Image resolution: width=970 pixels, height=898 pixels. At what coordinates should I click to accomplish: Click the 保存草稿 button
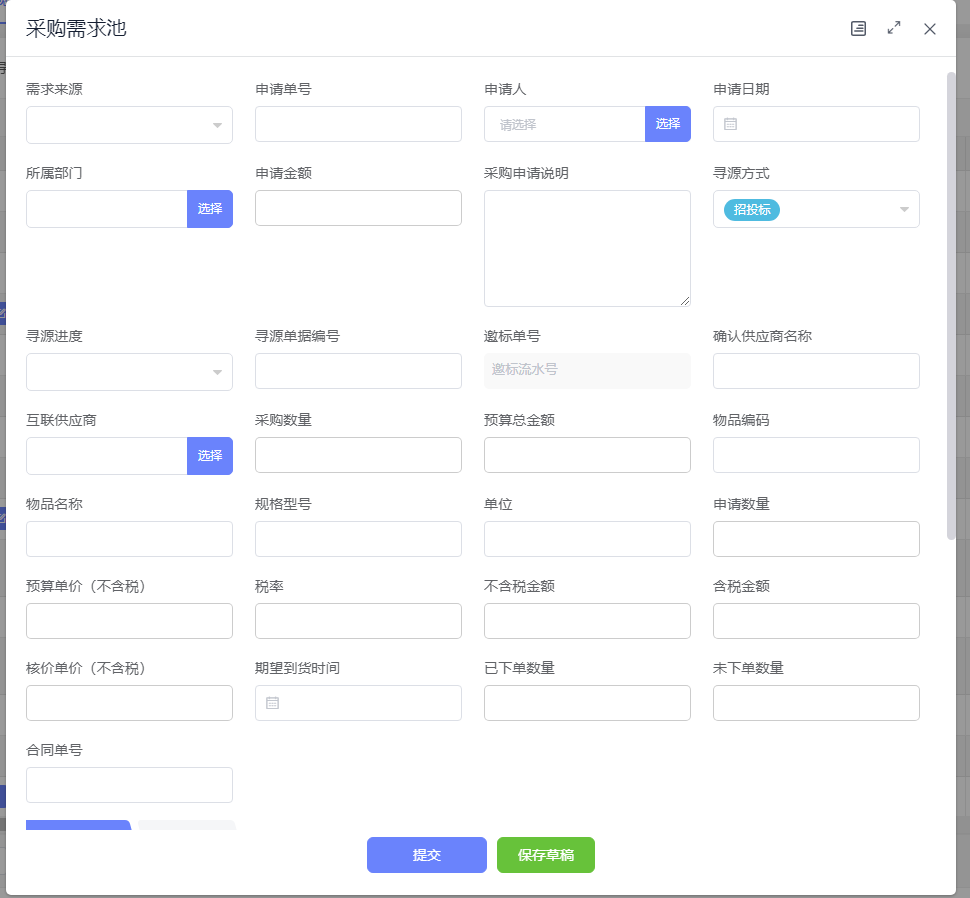545,855
